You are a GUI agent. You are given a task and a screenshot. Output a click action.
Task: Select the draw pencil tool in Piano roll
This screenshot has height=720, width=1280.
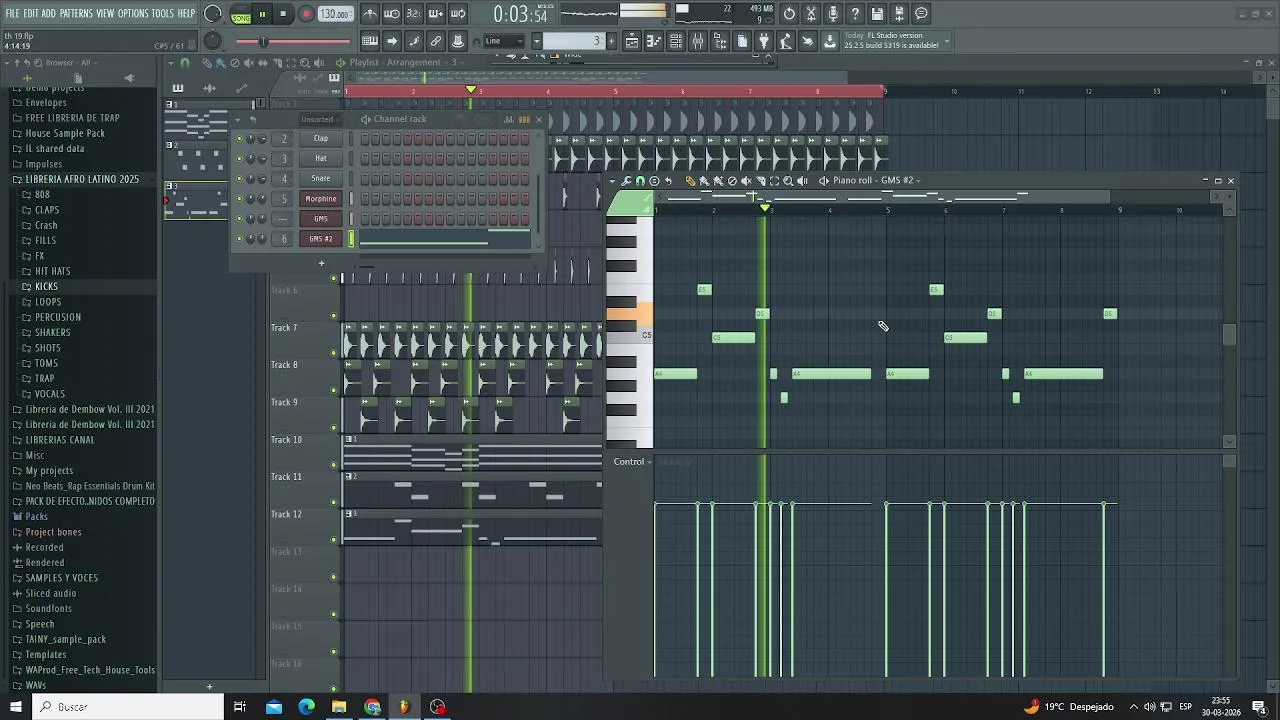pos(690,181)
